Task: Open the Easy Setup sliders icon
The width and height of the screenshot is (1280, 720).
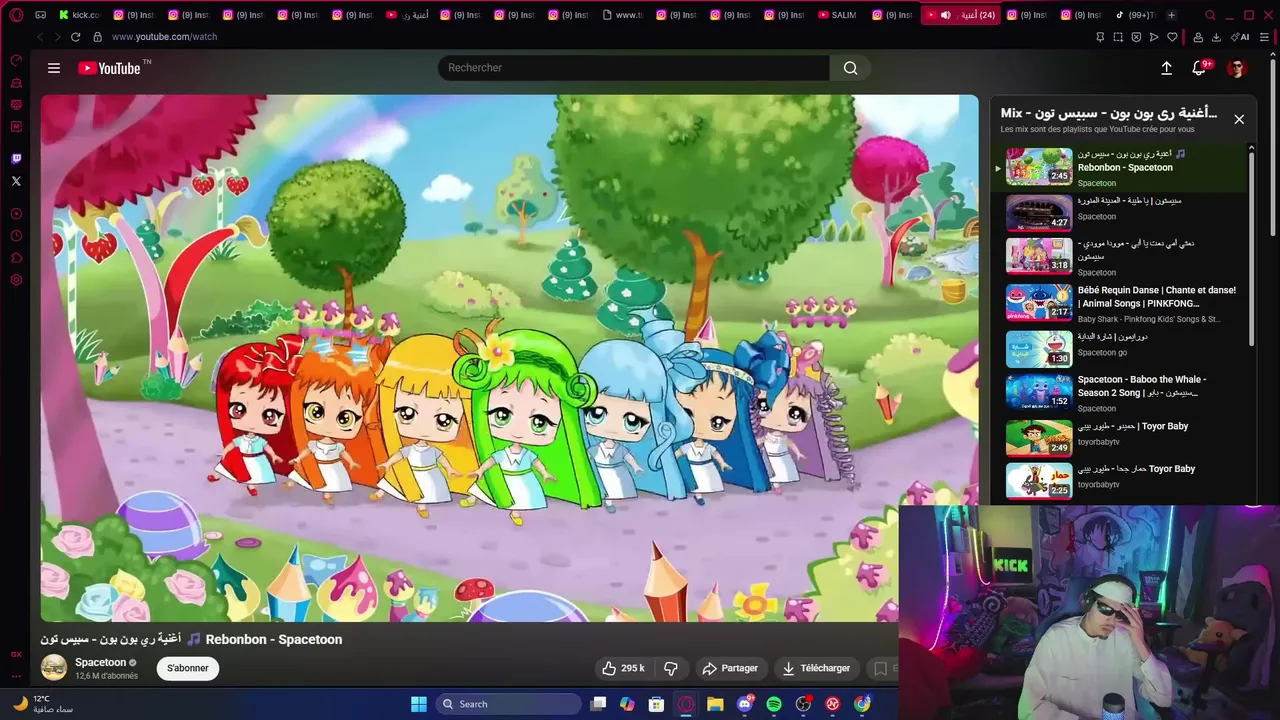Action: tap(1264, 37)
